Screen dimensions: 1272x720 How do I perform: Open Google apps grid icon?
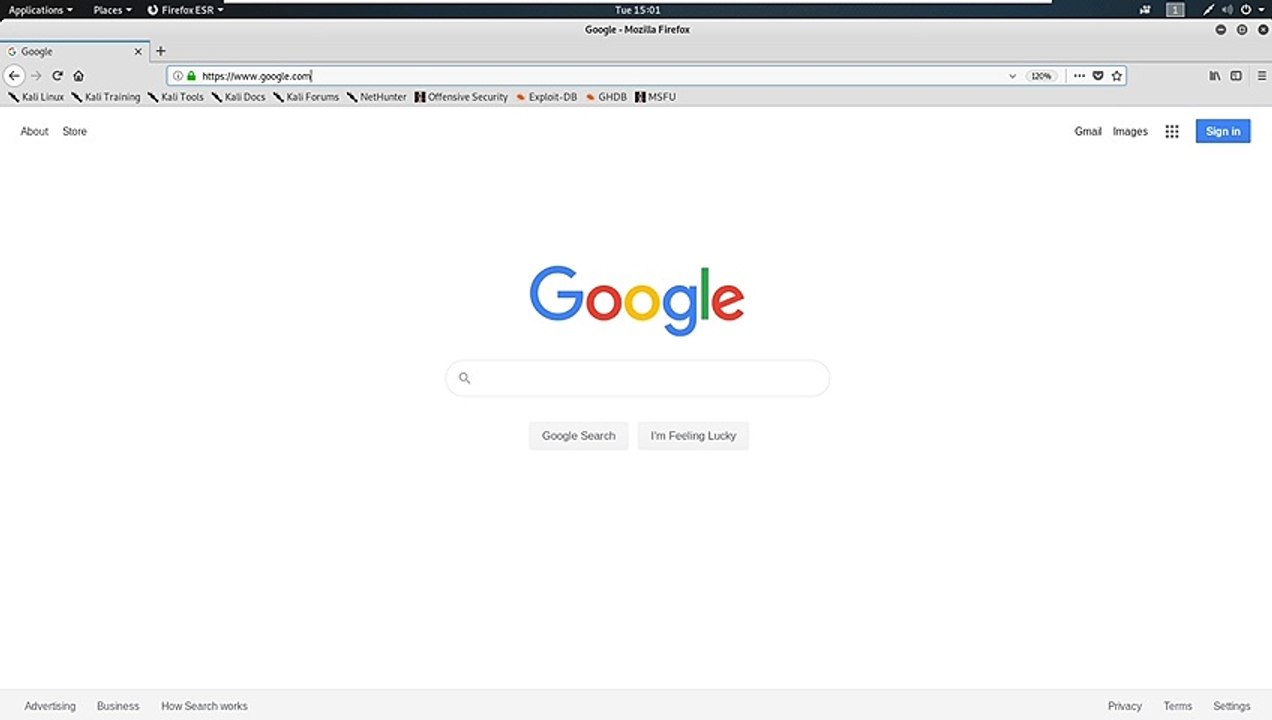[1172, 131]
